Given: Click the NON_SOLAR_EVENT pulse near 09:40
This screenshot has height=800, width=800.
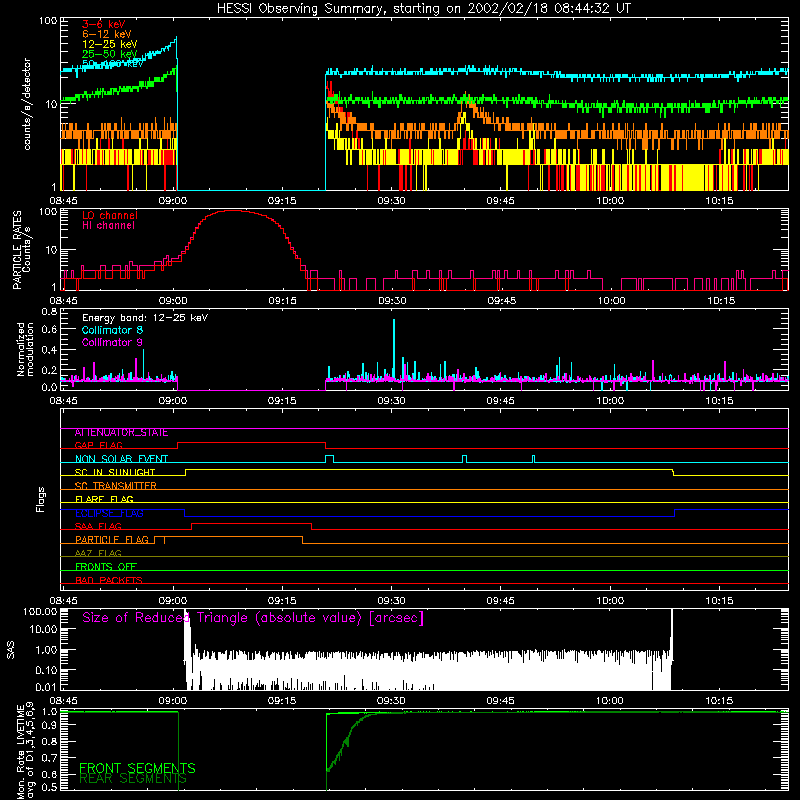Looking at the screenshot, I should click(464, 459).
